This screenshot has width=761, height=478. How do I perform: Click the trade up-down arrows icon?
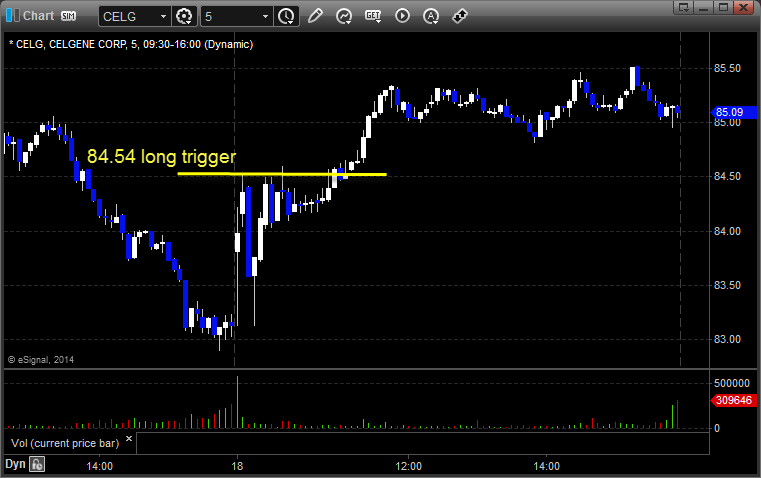click(460, 16)
